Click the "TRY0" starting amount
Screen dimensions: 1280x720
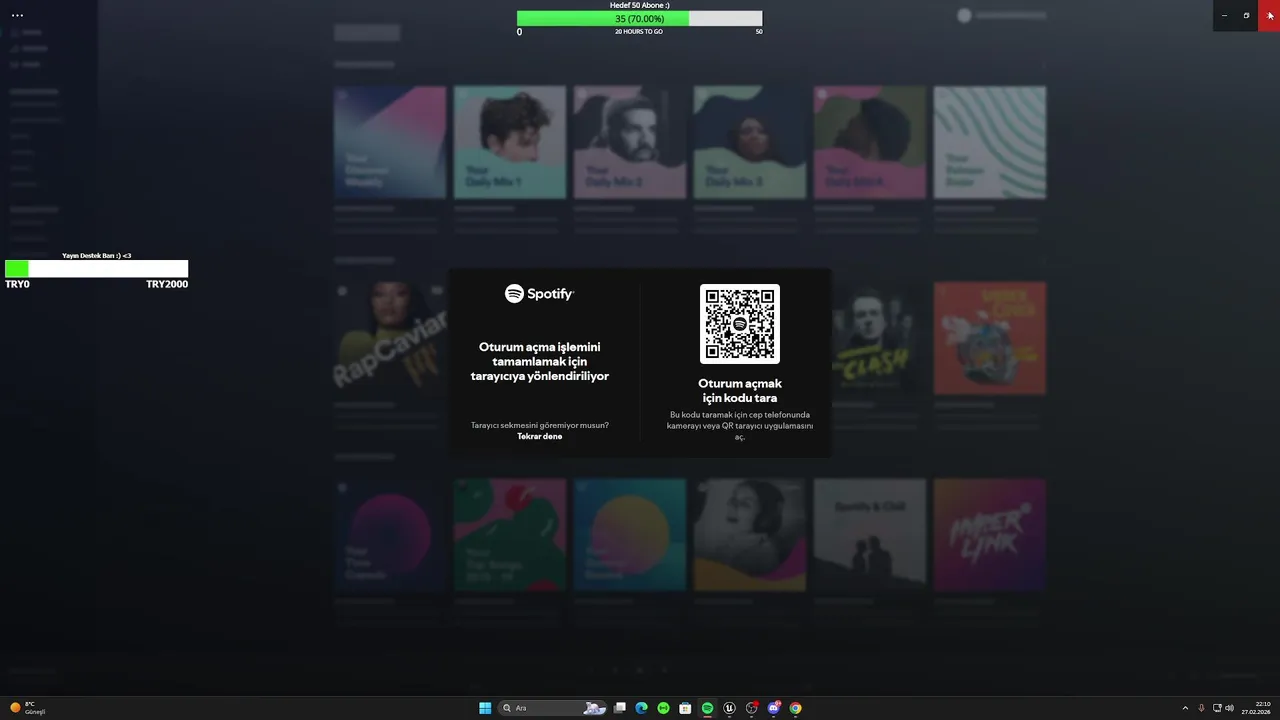pos(17,284)
